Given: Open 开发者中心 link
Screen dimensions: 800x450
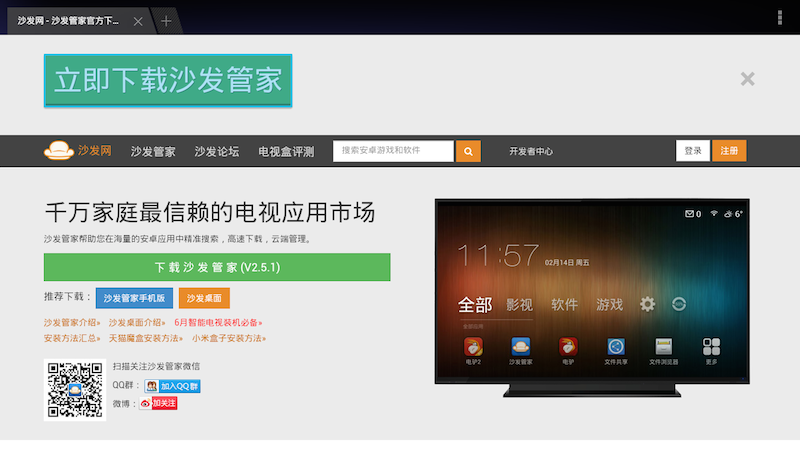Looking at the screenshot, I should pyautogui.click(x=531, y=152).
